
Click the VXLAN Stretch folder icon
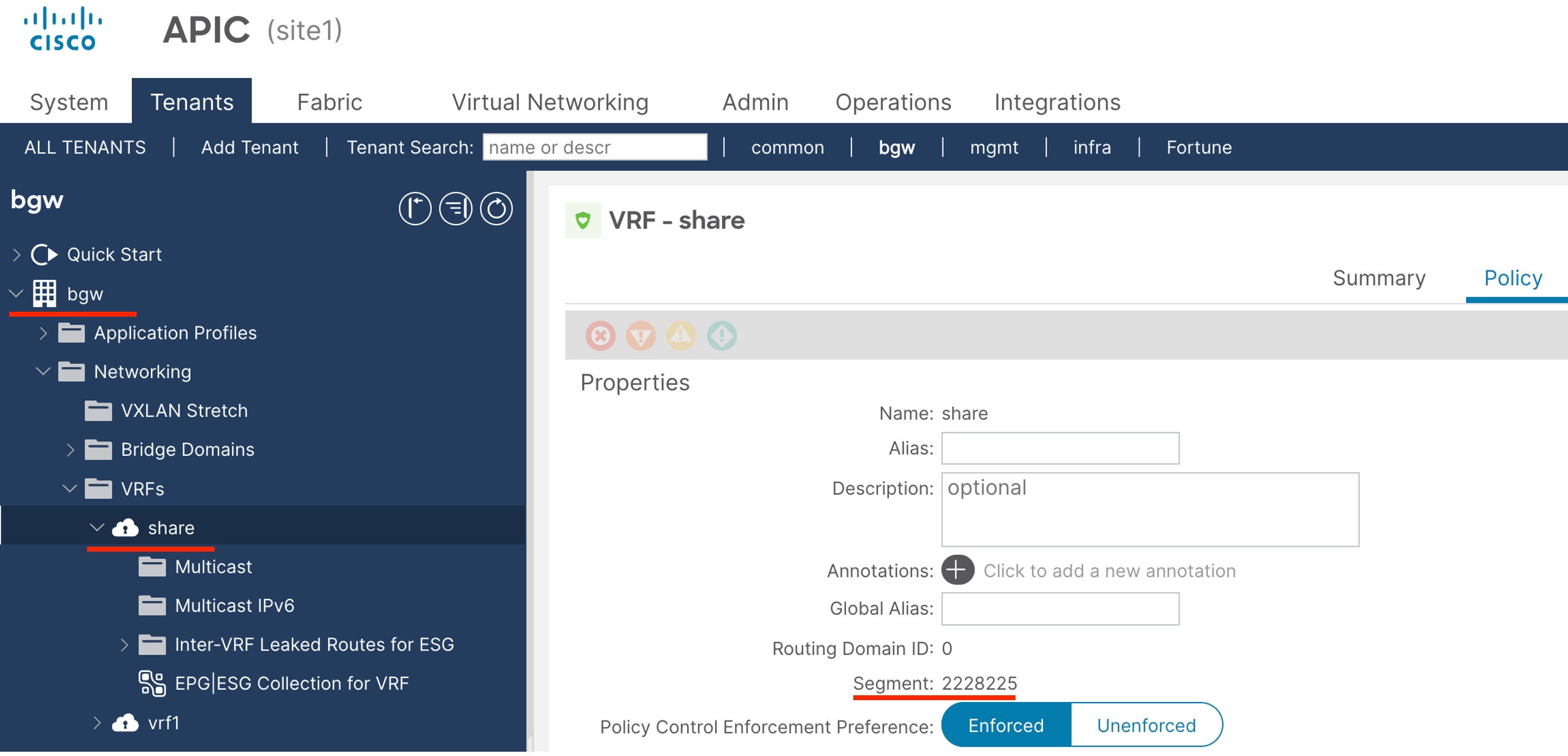pyautogui.click(x=98, y=411)
